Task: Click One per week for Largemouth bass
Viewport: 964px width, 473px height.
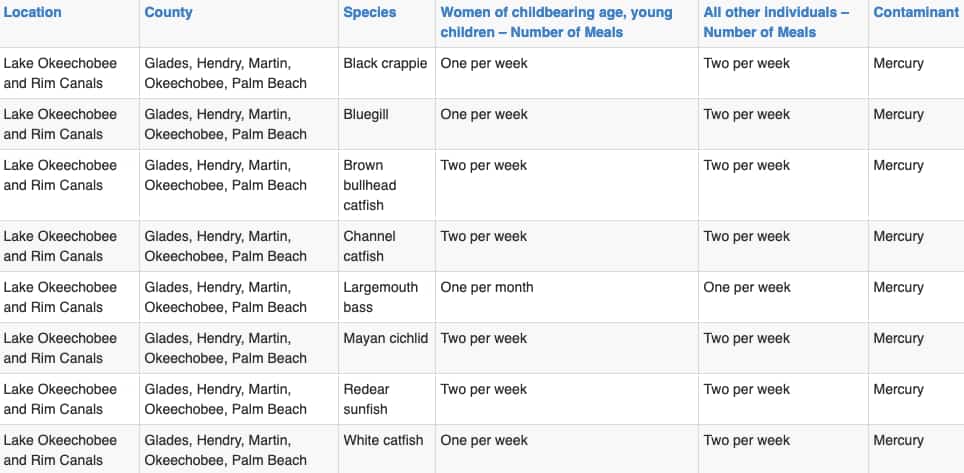Action: point(746,287)
